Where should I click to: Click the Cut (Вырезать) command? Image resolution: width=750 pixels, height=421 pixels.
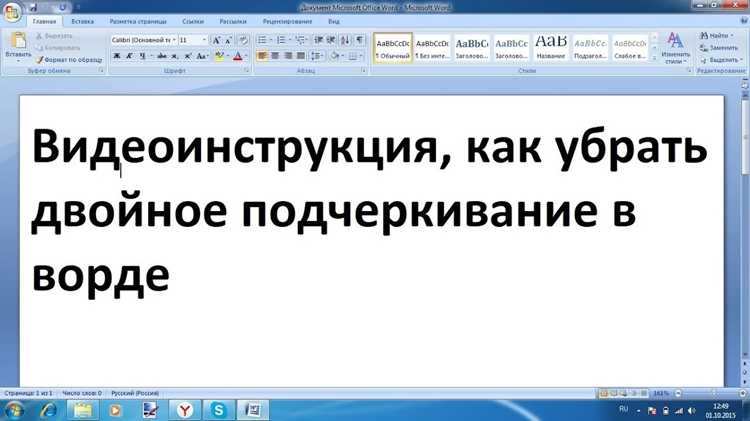click(x=55, y=36)
